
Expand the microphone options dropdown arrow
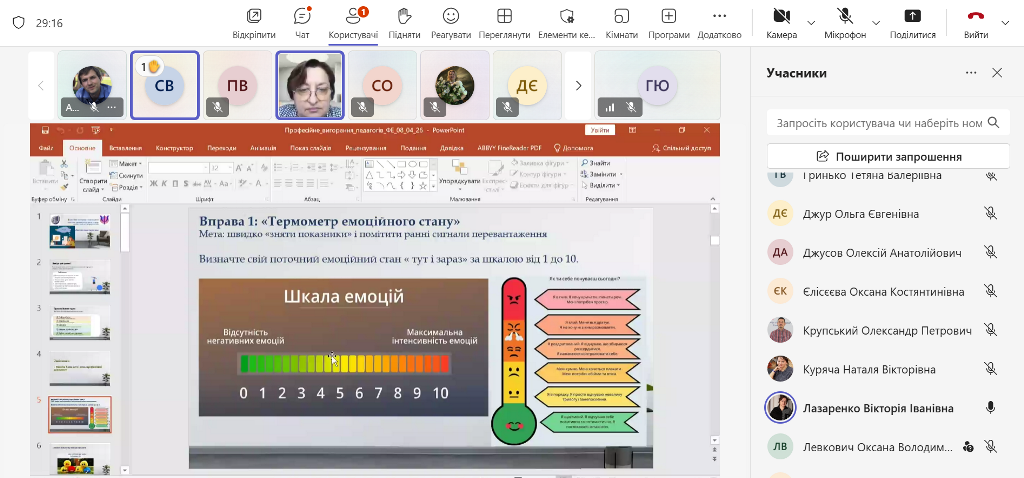tap(877, 22)
